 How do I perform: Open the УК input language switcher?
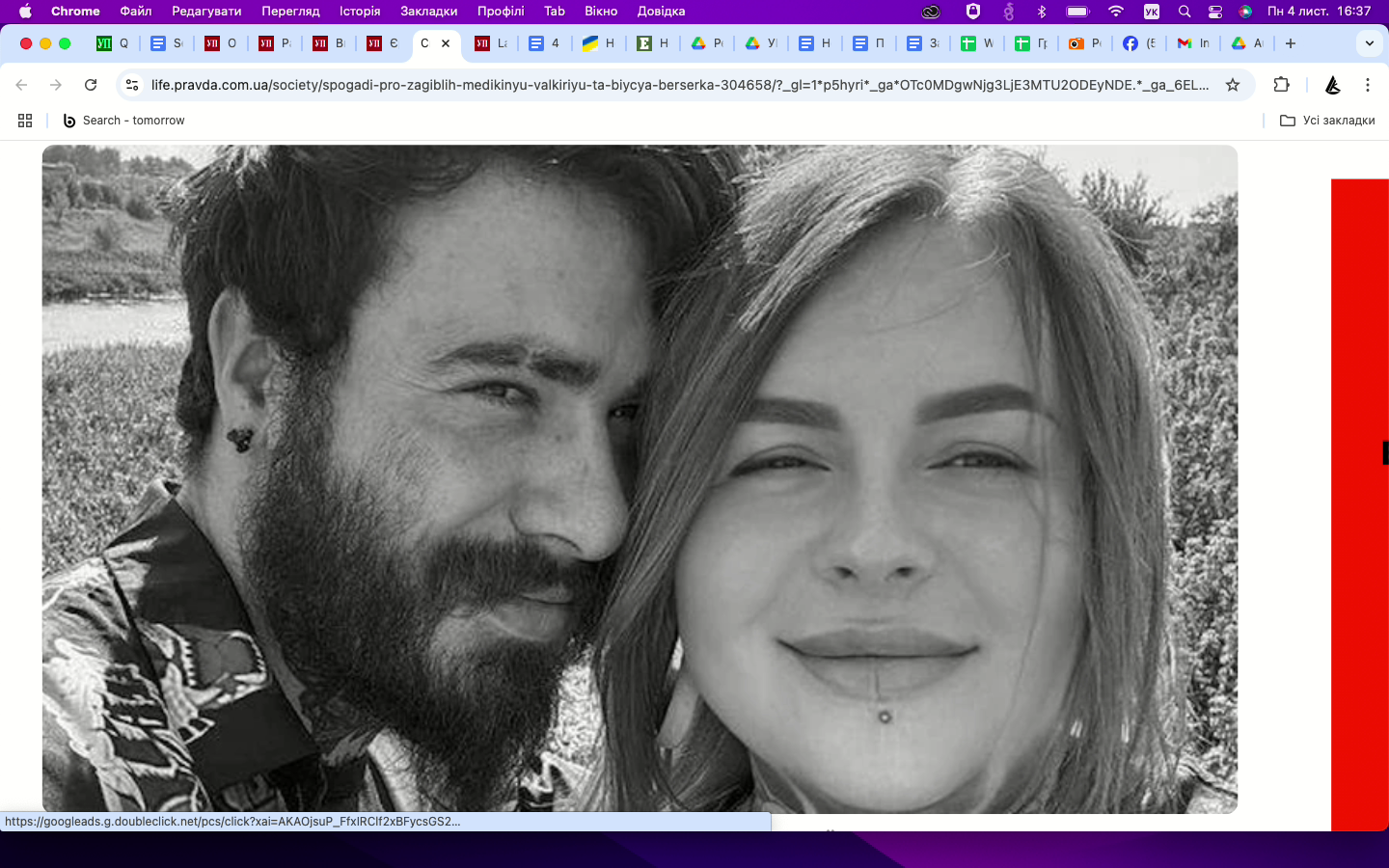point(1152,12)
